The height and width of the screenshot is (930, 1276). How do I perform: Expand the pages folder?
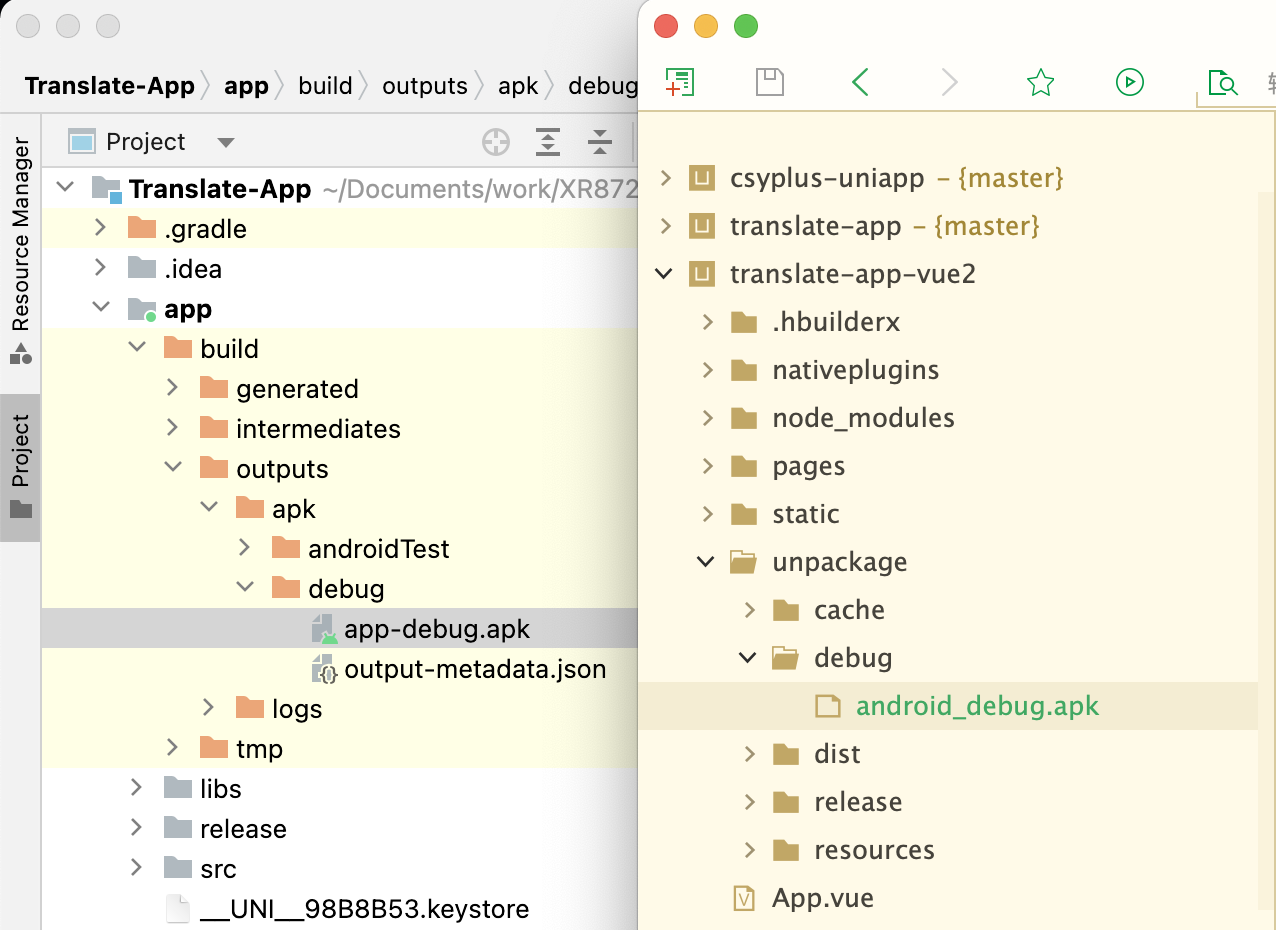click(708, 466)
